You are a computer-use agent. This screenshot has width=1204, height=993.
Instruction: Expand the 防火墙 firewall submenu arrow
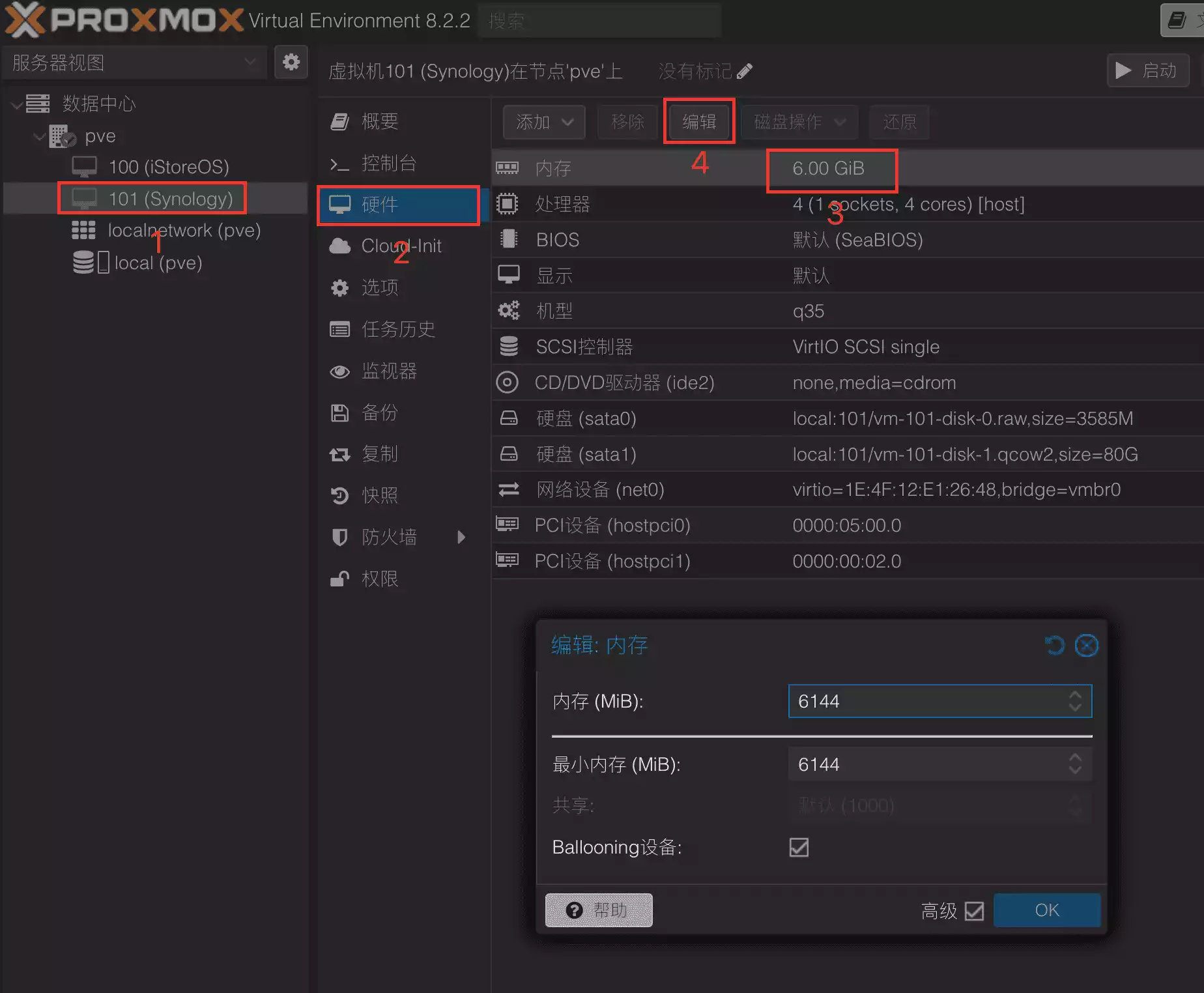pos(461,537)
